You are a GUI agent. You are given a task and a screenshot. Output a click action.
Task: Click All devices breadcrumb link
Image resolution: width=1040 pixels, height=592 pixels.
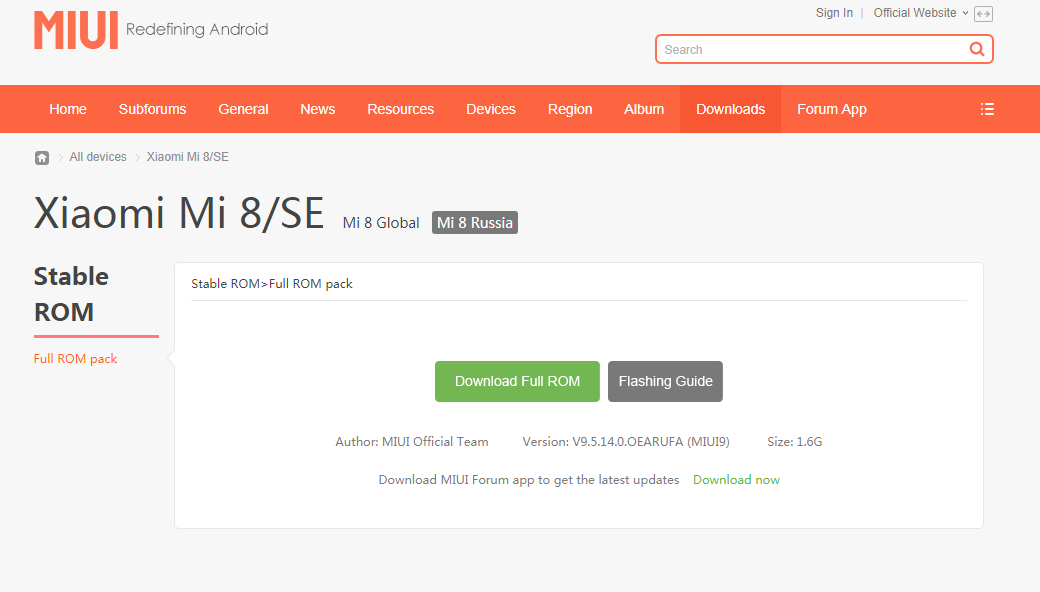(98, 157)
